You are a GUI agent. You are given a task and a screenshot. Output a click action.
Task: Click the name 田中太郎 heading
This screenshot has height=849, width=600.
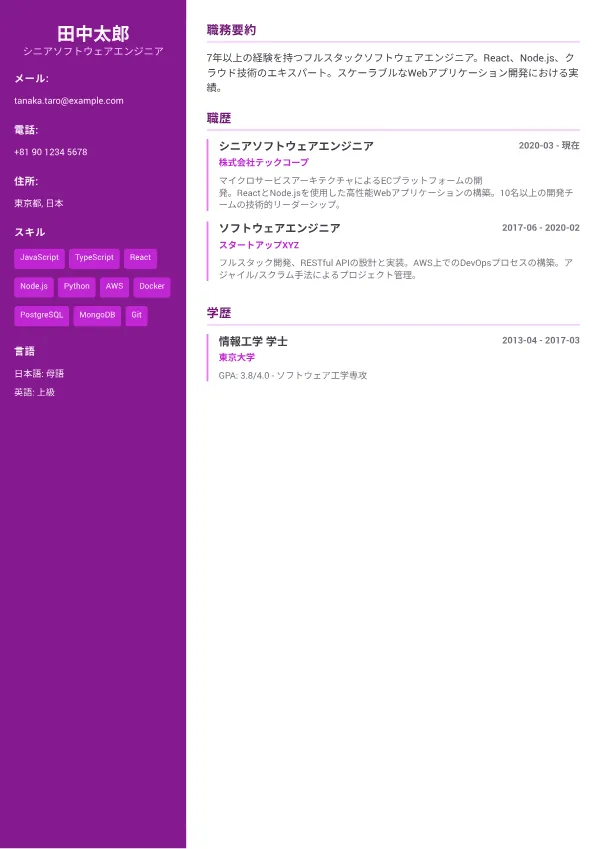[x=93, y=34]
